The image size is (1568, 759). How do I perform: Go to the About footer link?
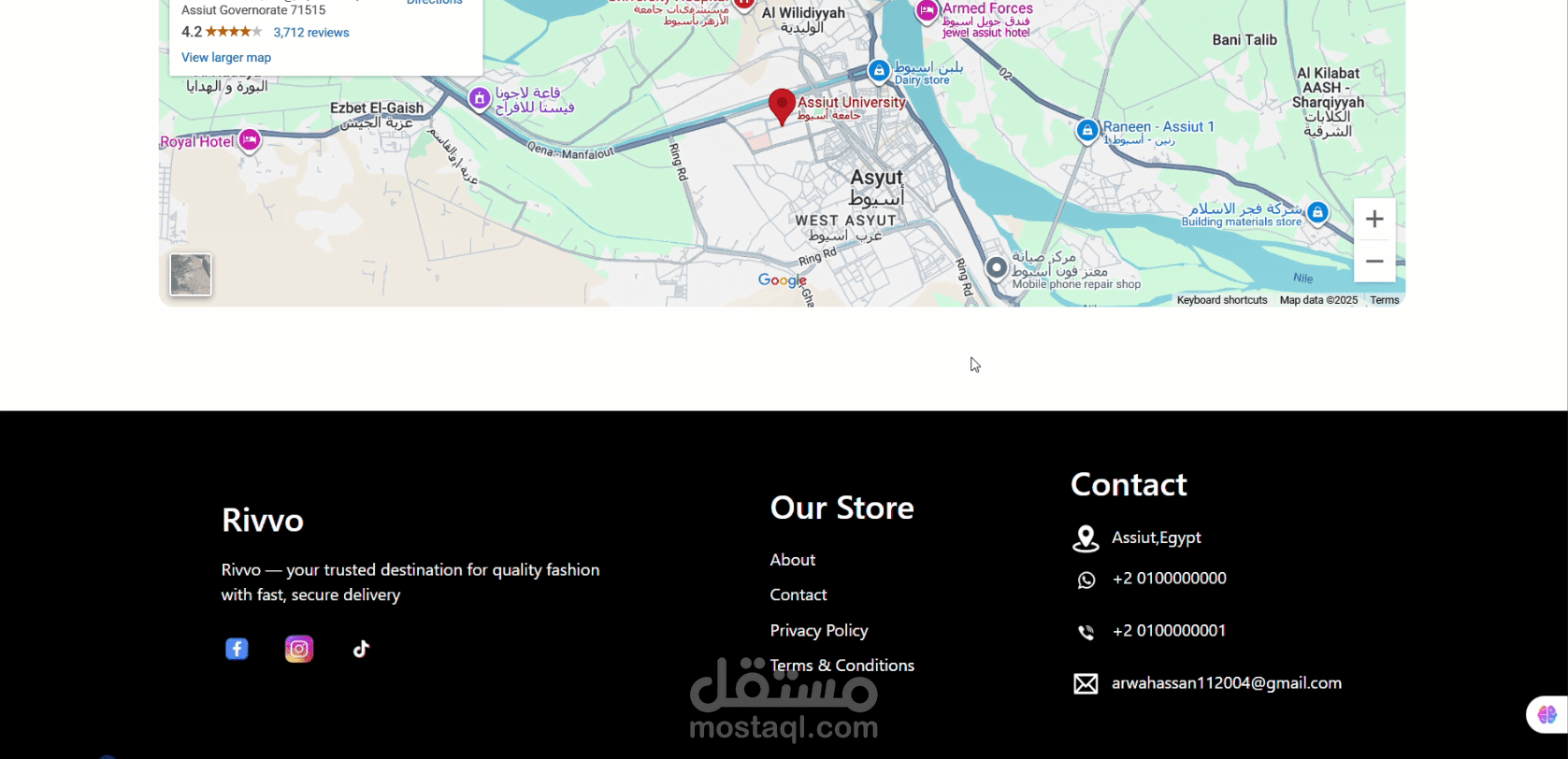793,560
